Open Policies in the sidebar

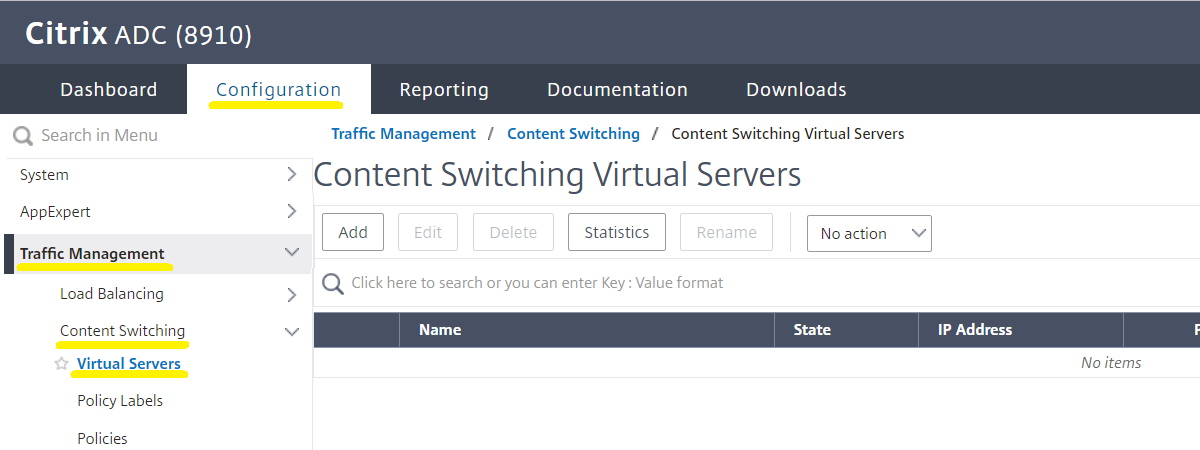[x=102, y=438]
